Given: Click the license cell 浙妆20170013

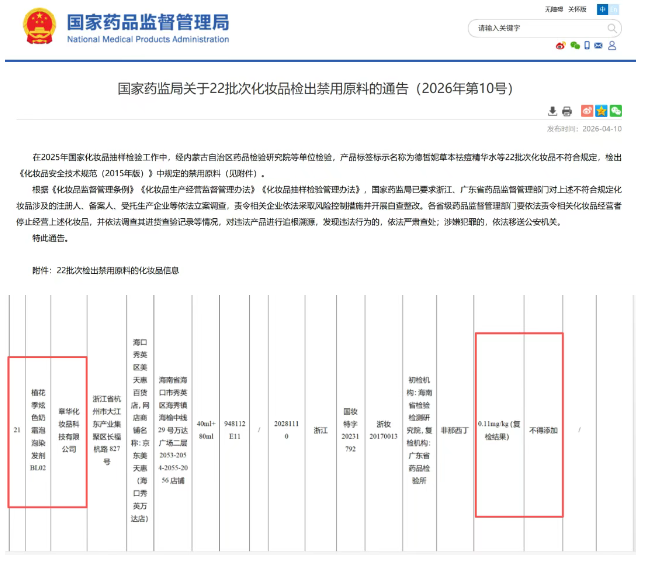Looking at the screenshot, I should [383, 430].
